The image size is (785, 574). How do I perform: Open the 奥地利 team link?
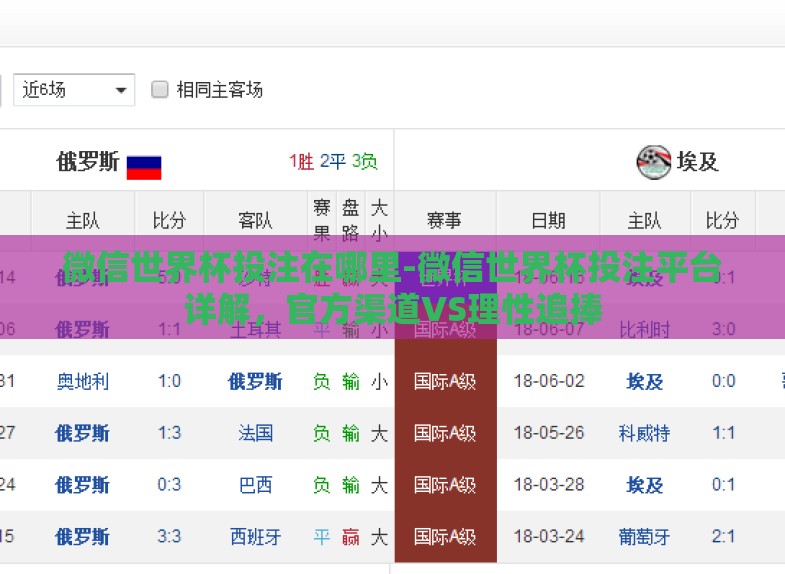(x=83, y=381)
